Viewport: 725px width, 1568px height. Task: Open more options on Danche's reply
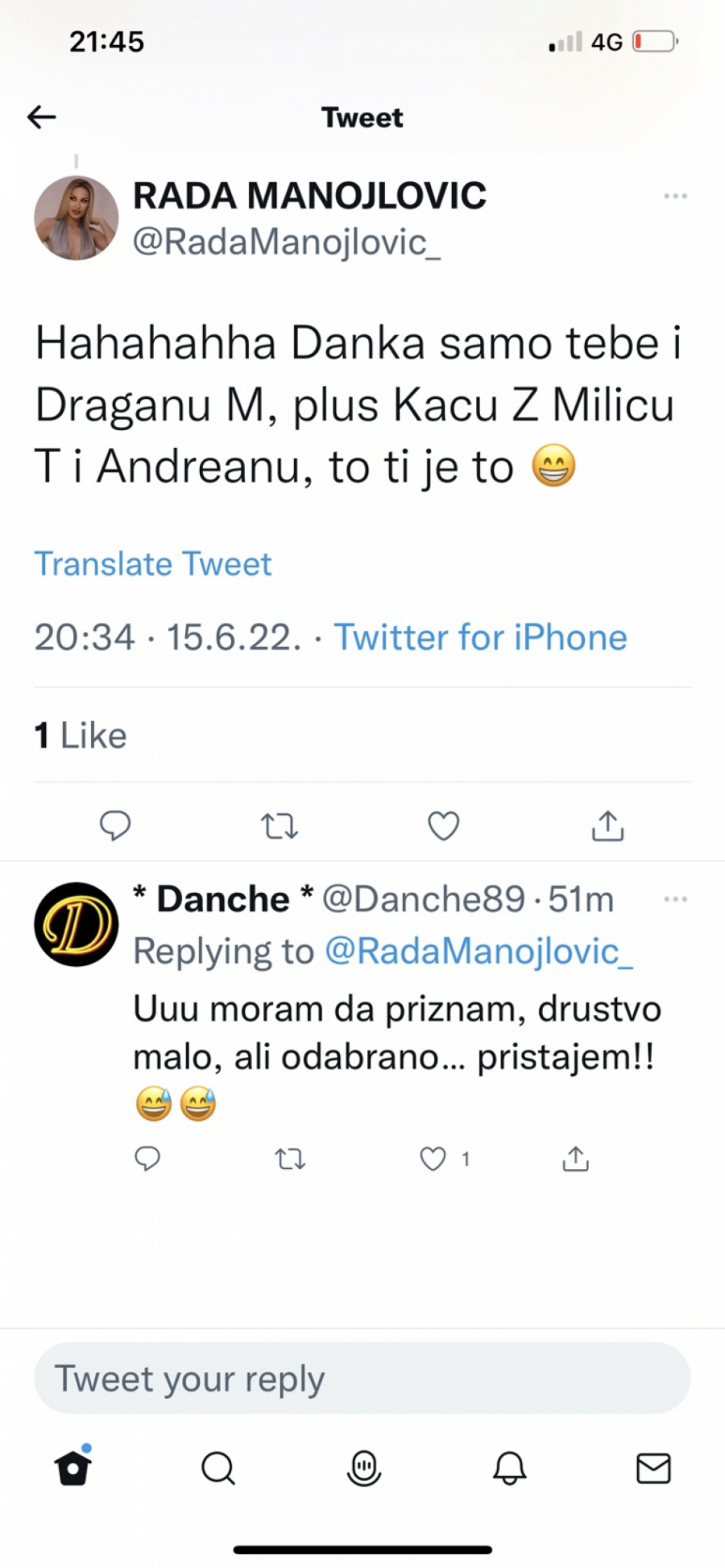tap(675, 899)
